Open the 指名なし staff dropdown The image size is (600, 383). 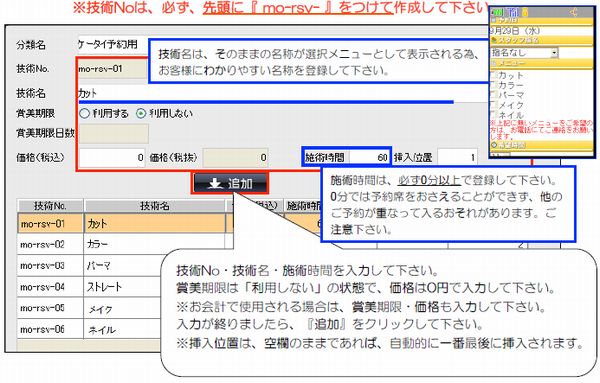523,52
